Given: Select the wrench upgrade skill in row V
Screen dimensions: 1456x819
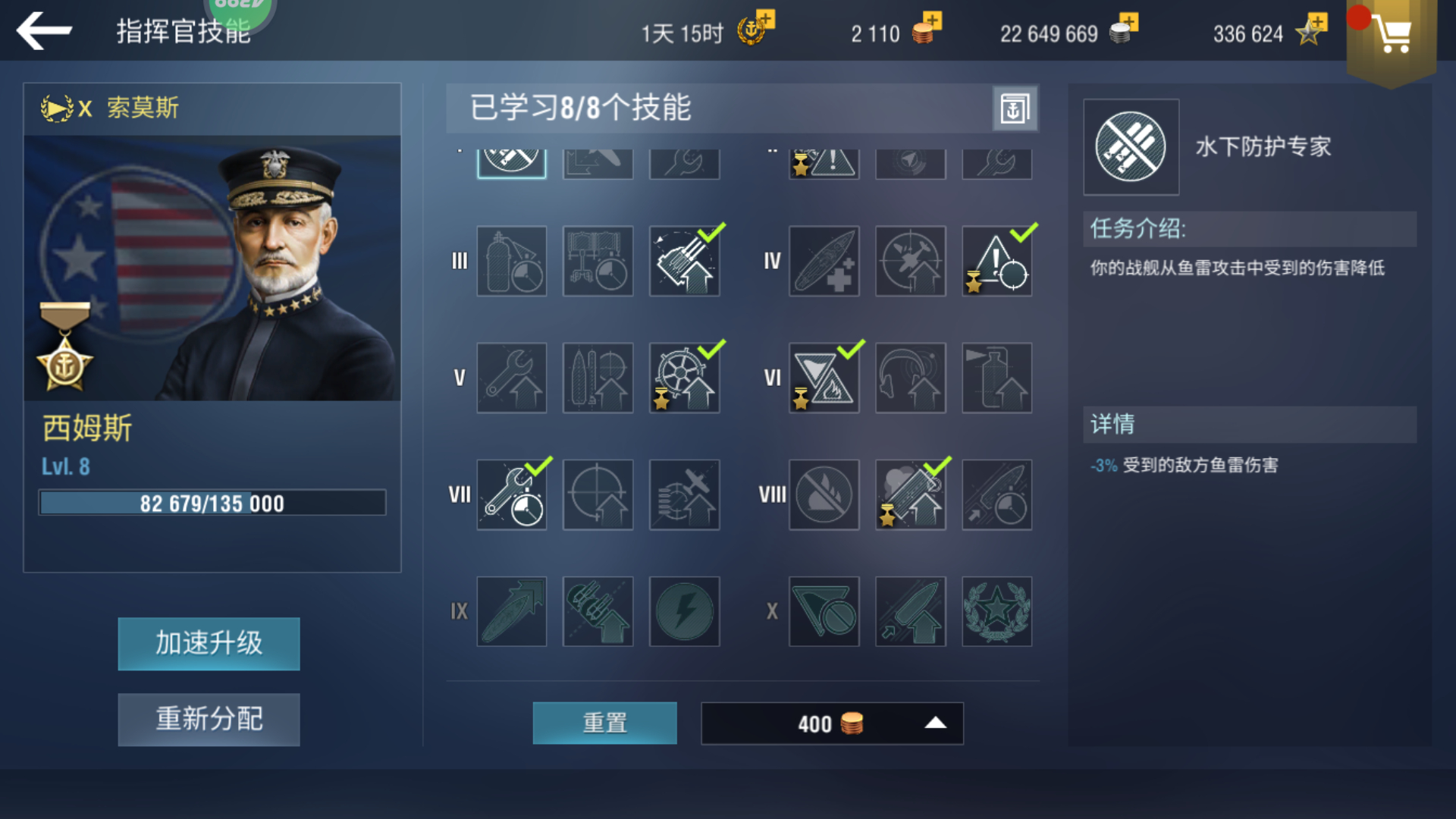Looking at the screenshot, I should pyautogui.click(x=512, y=378).
